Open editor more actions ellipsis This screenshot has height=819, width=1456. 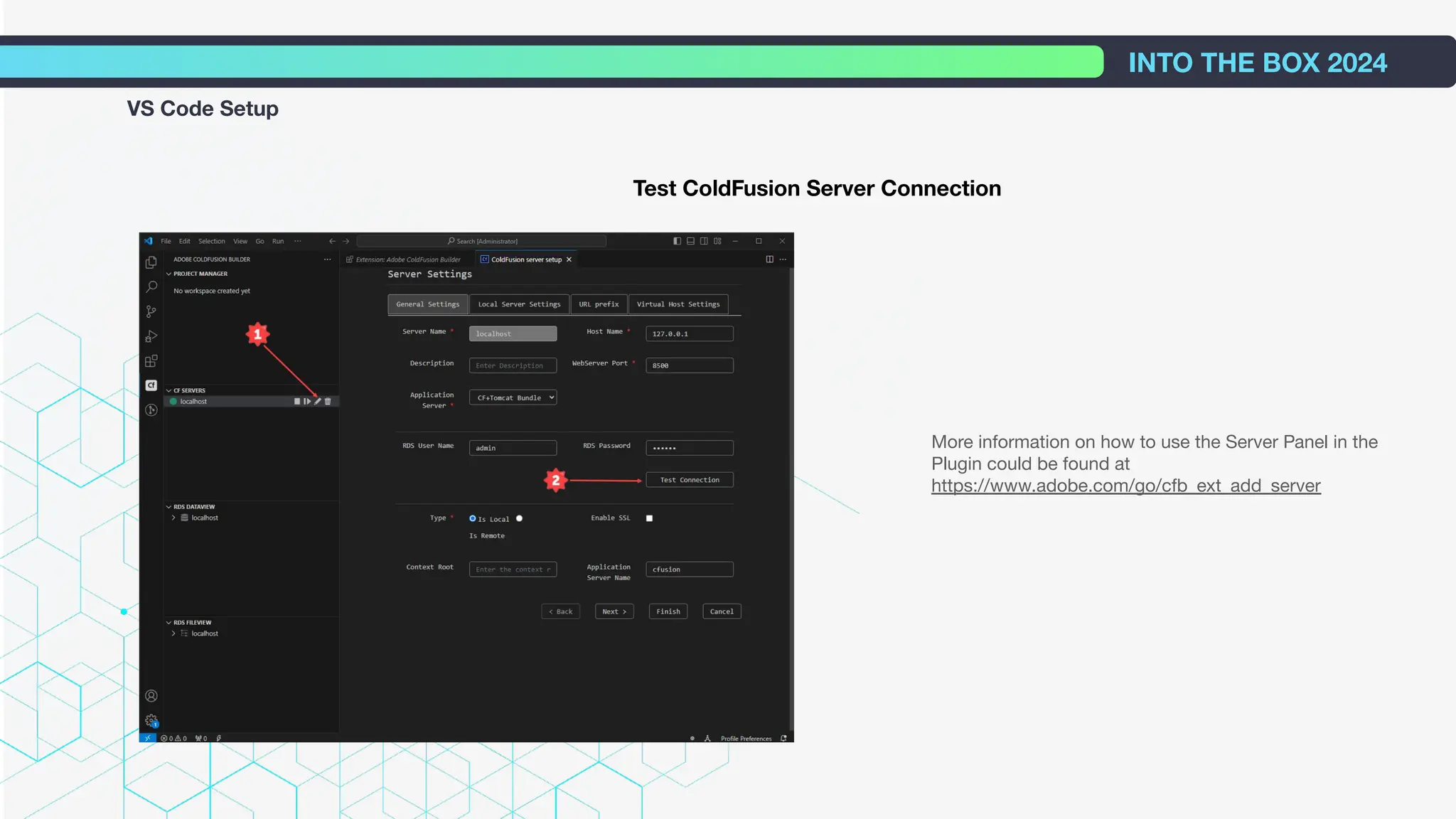(783, 259)
